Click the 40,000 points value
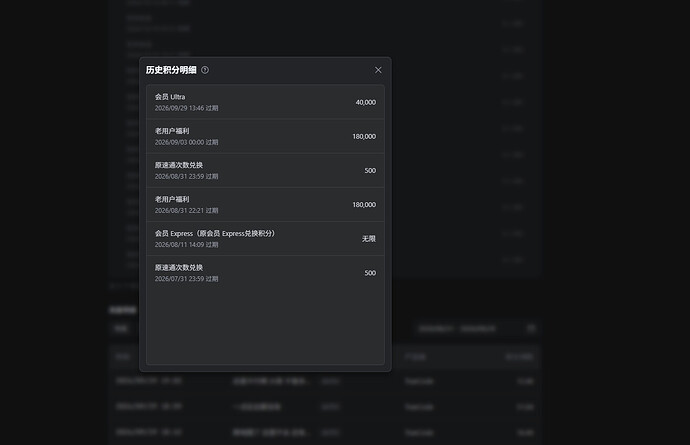Image resolution: width=690 pixels, height=445 pixels. [x=366, y=102]
